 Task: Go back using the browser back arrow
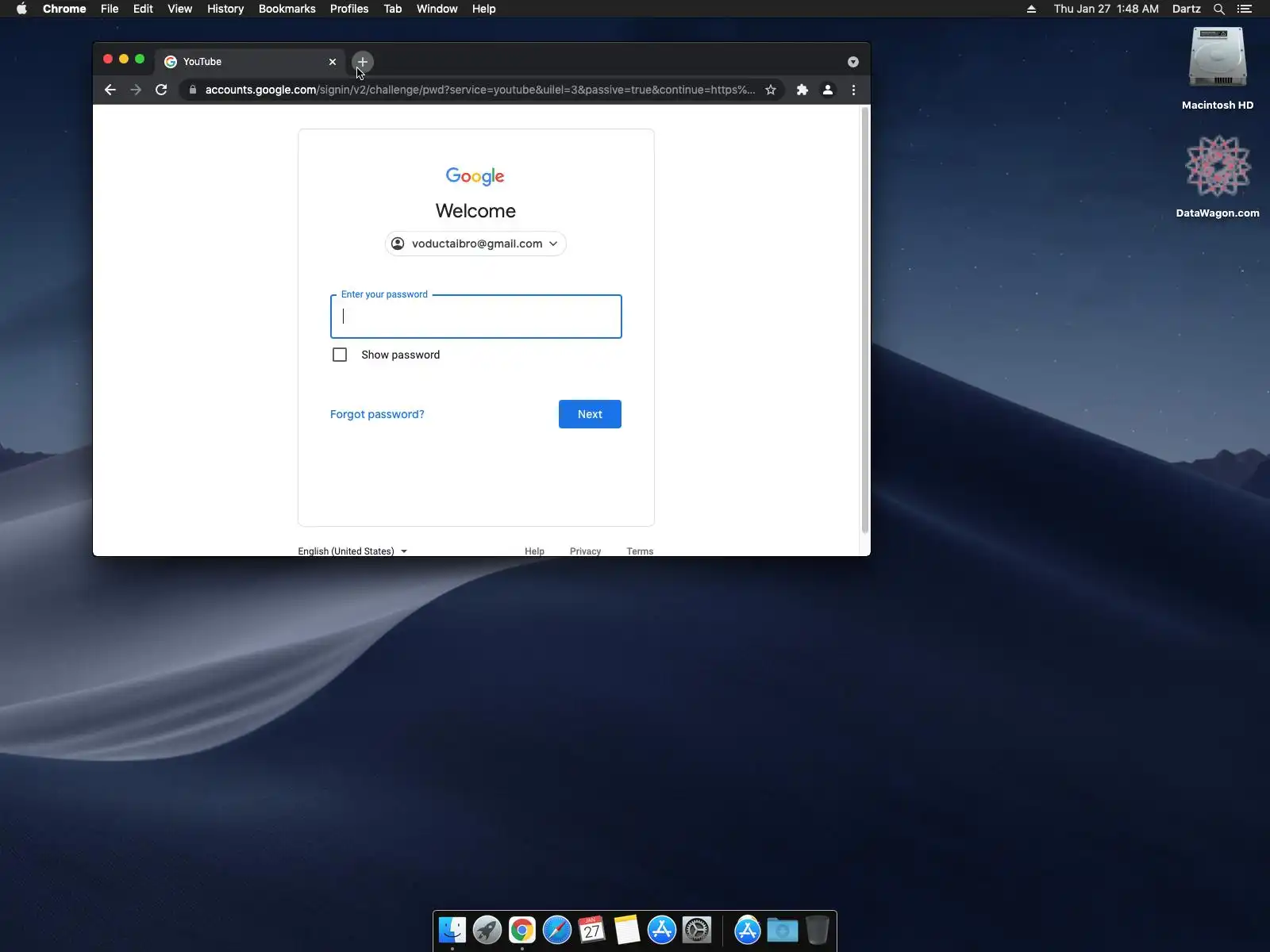click(110, 90)
